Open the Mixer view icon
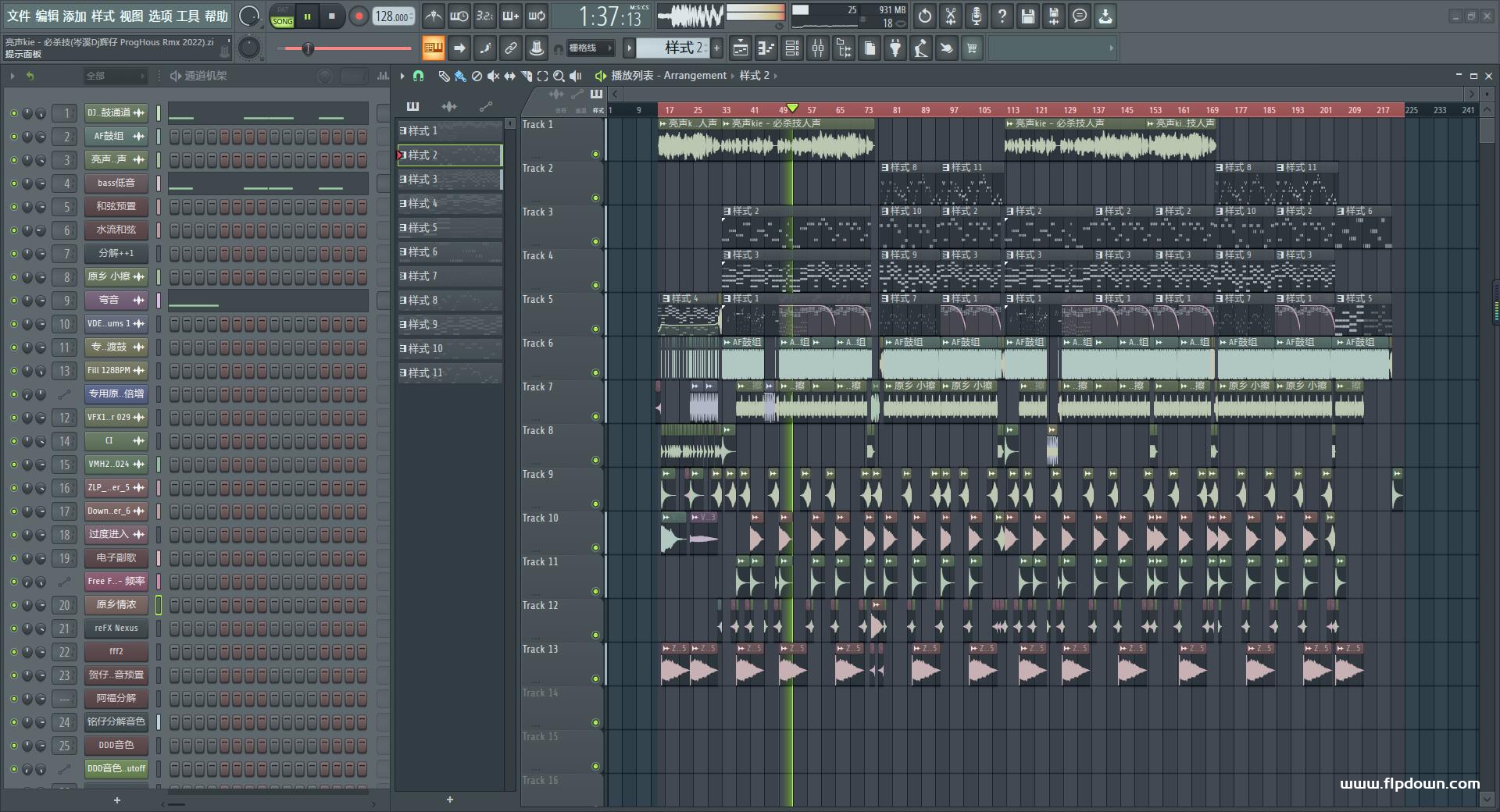 [x=818, y=48]
